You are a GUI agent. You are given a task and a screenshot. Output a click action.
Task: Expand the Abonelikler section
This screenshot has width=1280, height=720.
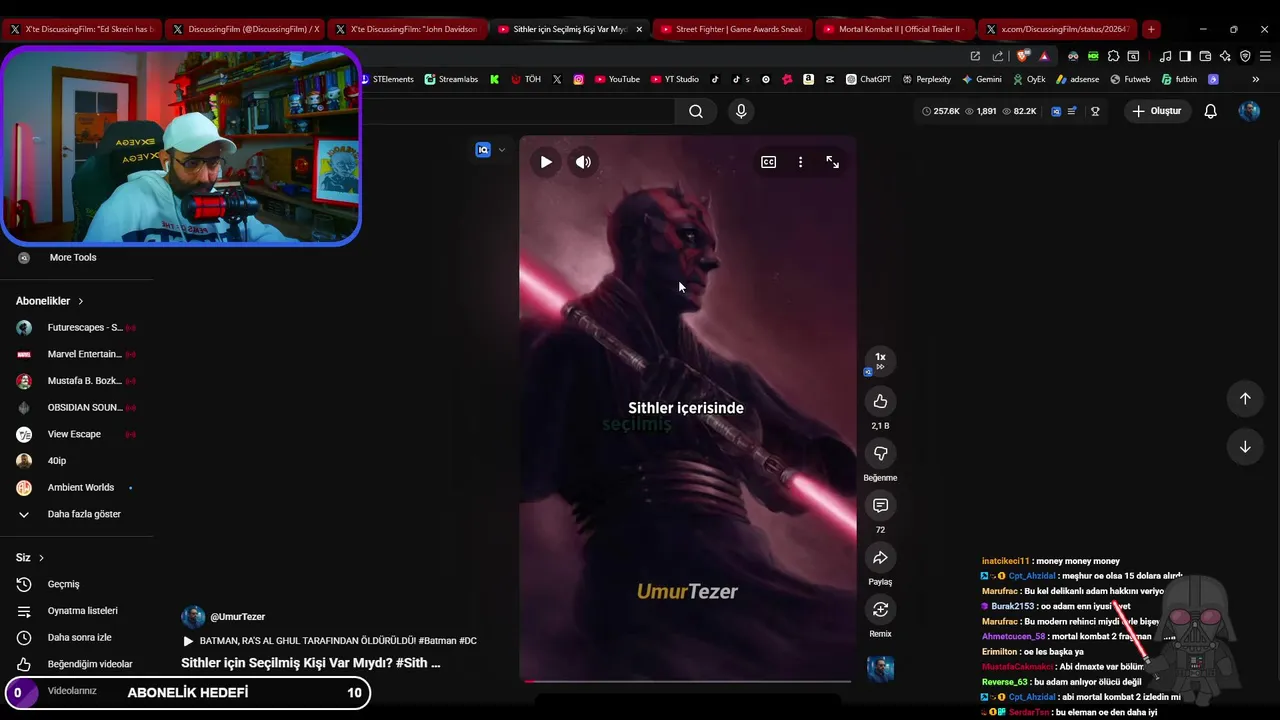50,301
